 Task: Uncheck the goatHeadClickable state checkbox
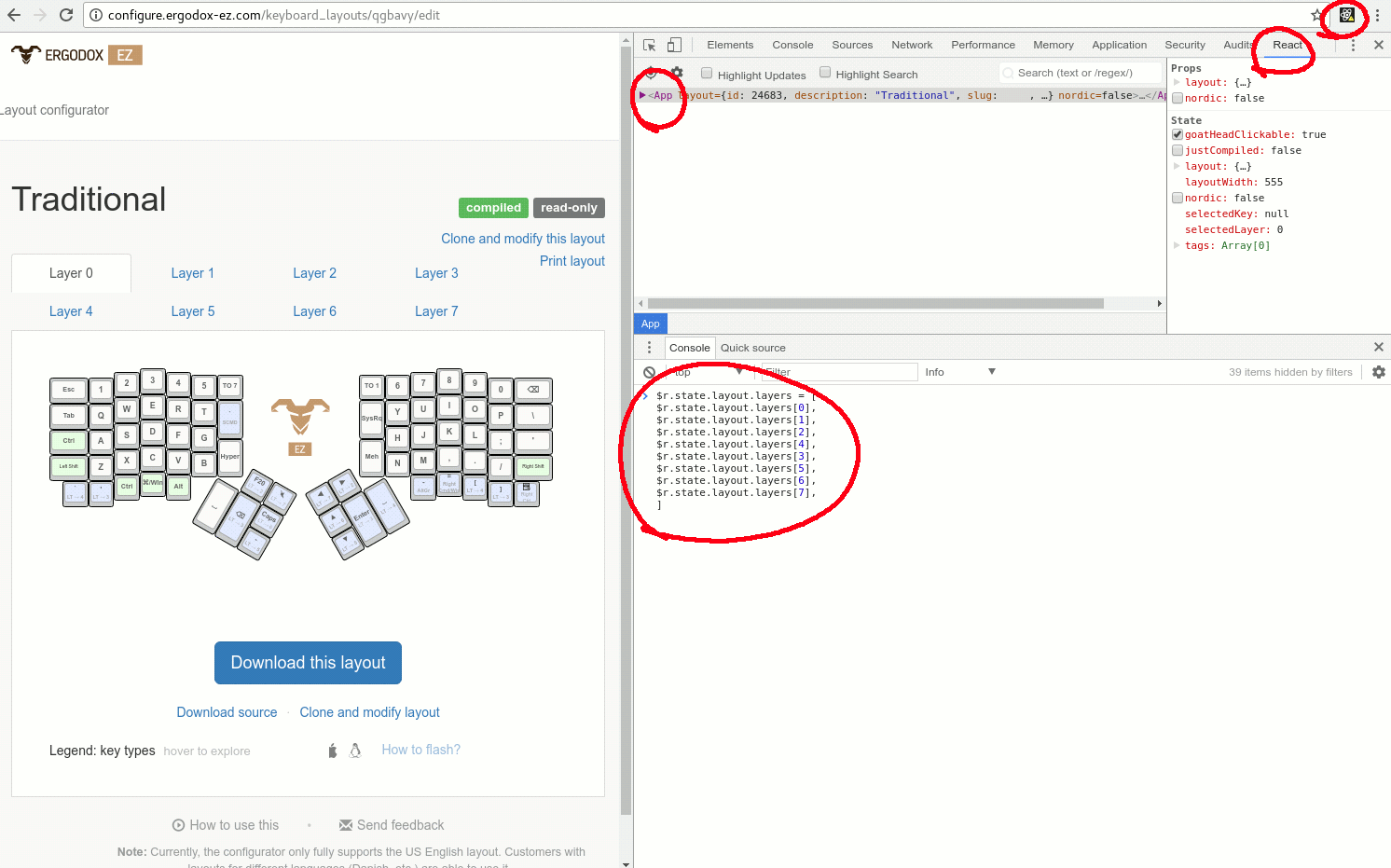(x=1178, y=135)
